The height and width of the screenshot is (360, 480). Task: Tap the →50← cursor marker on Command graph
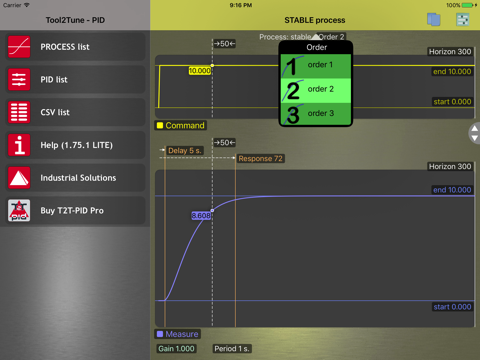pos(224,44)
